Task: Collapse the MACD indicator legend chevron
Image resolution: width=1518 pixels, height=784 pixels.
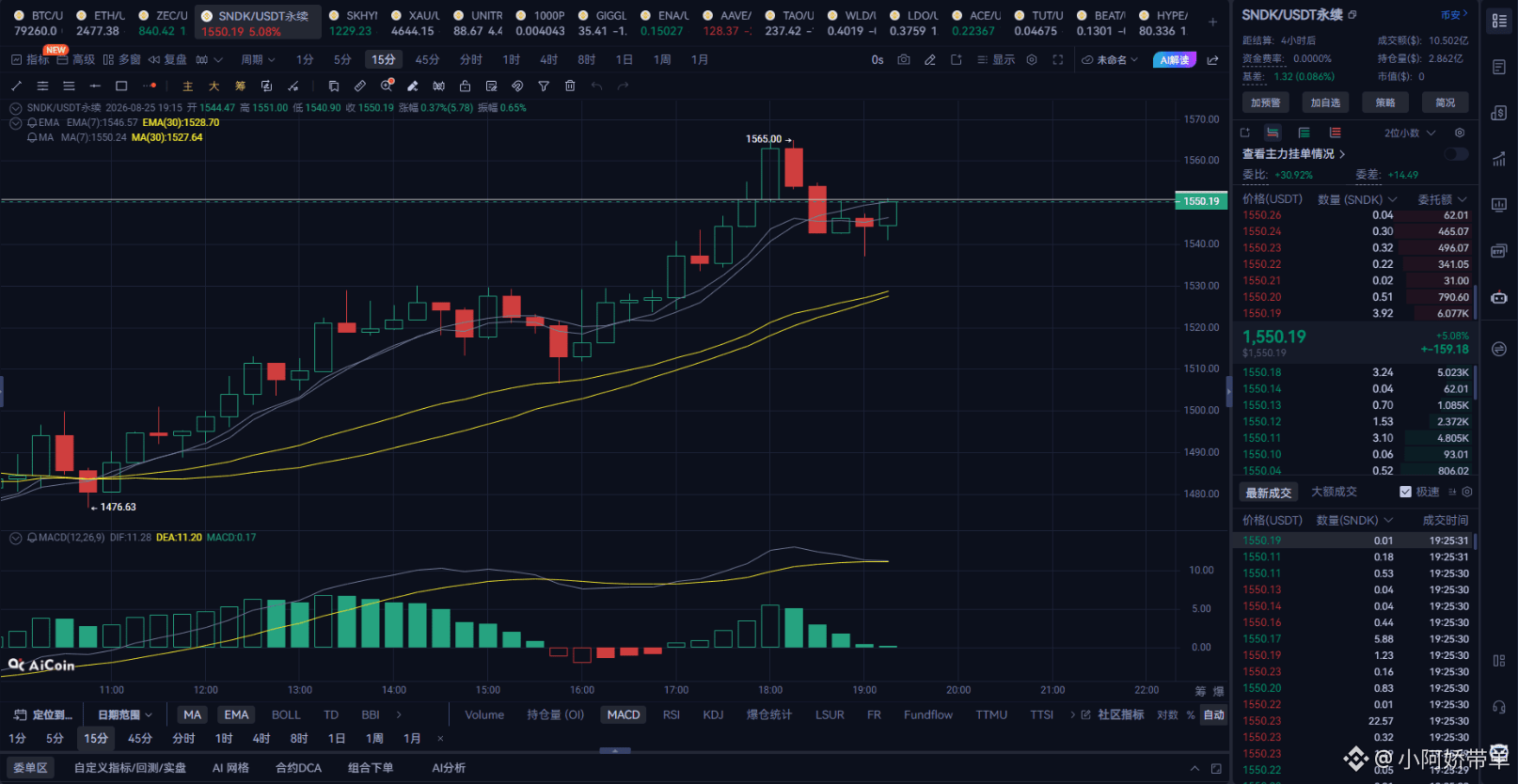Action: [x=15, y=538]
